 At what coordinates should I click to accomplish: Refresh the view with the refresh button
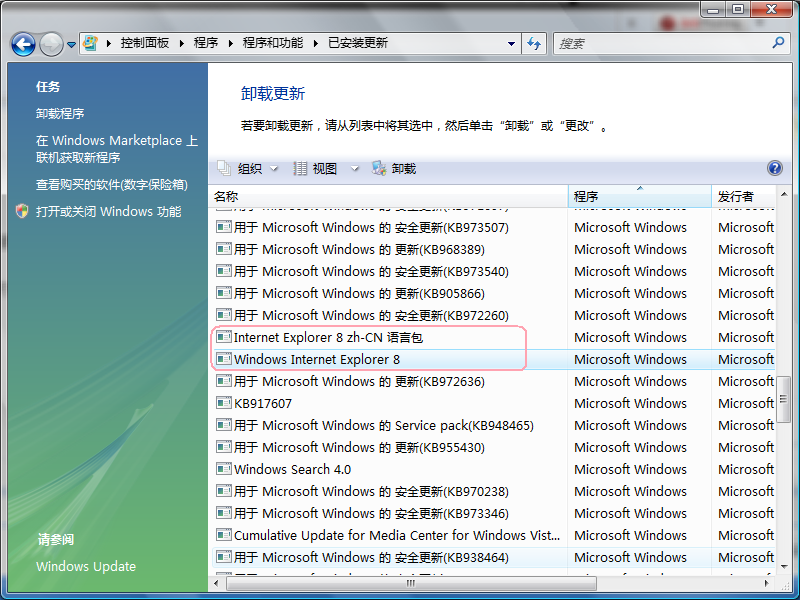click(534, 44)
